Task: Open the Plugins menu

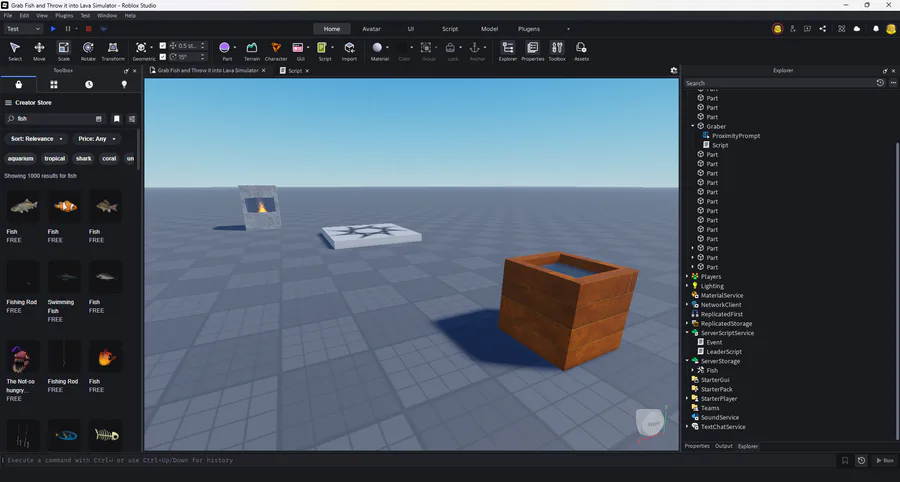Action: click(x=64, y=15)
